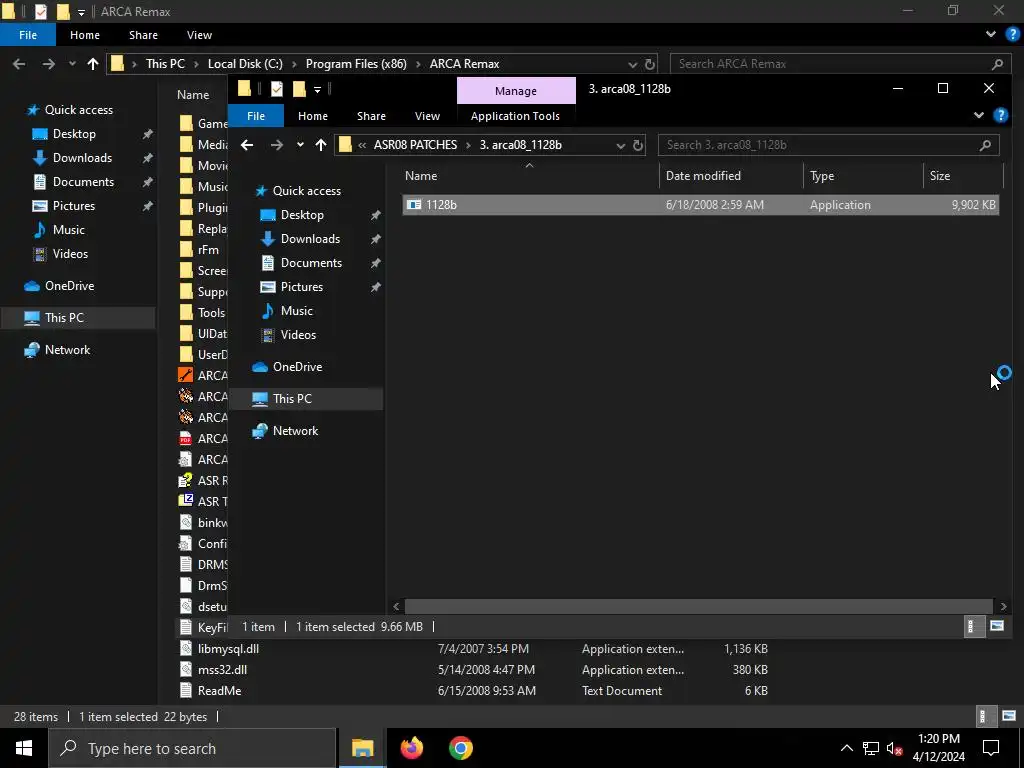Screen dimensions: 1024x768
Task: Select Network in ARCA Remax window sidebar
Action: pos(67,350)
